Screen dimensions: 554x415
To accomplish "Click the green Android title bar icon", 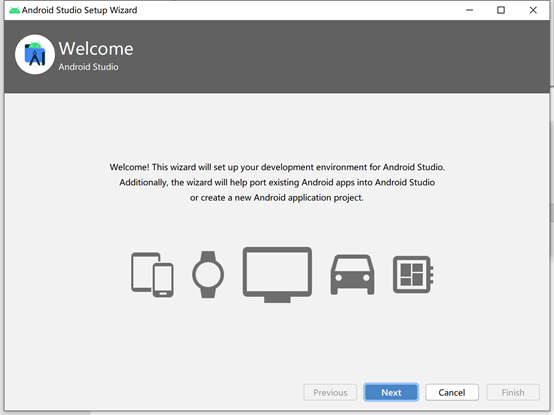I will tap(14, 10).
